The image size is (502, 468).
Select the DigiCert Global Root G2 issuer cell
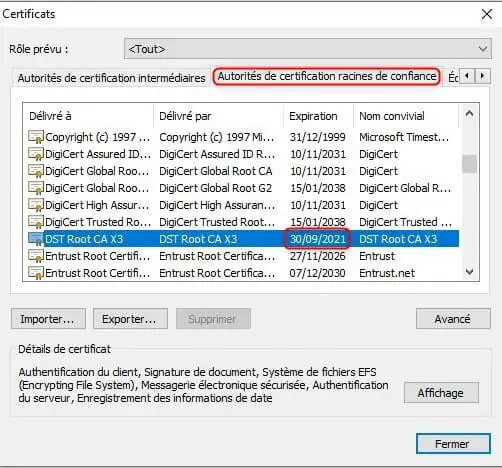(215, 188)
